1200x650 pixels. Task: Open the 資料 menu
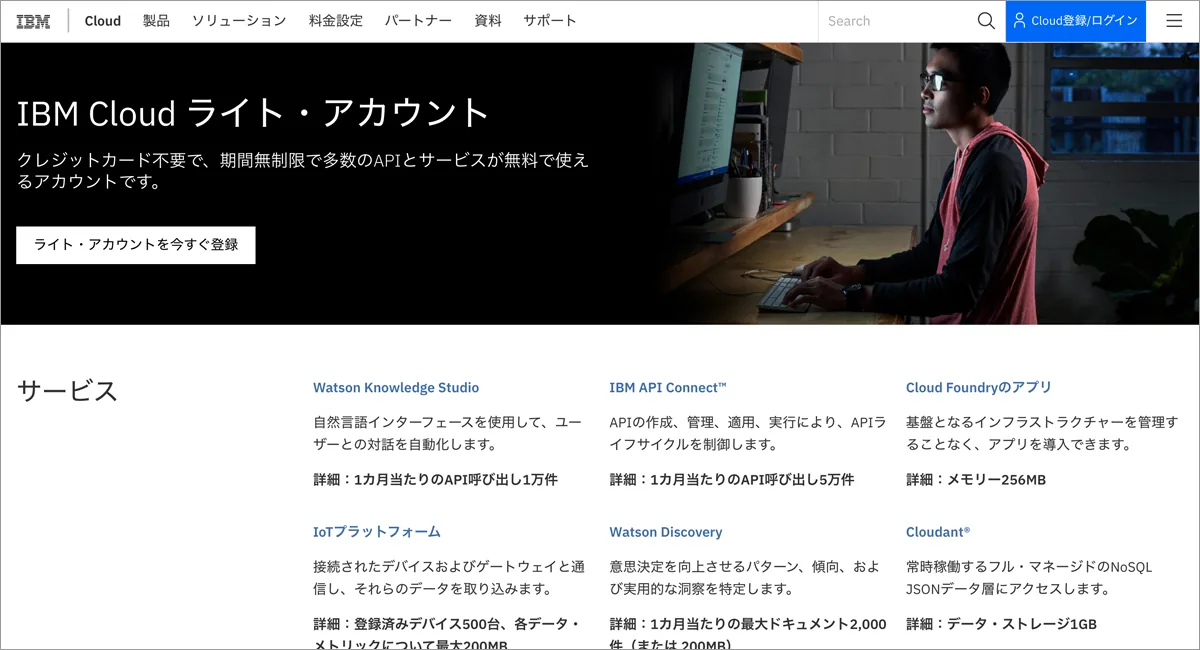click(488, 21)
